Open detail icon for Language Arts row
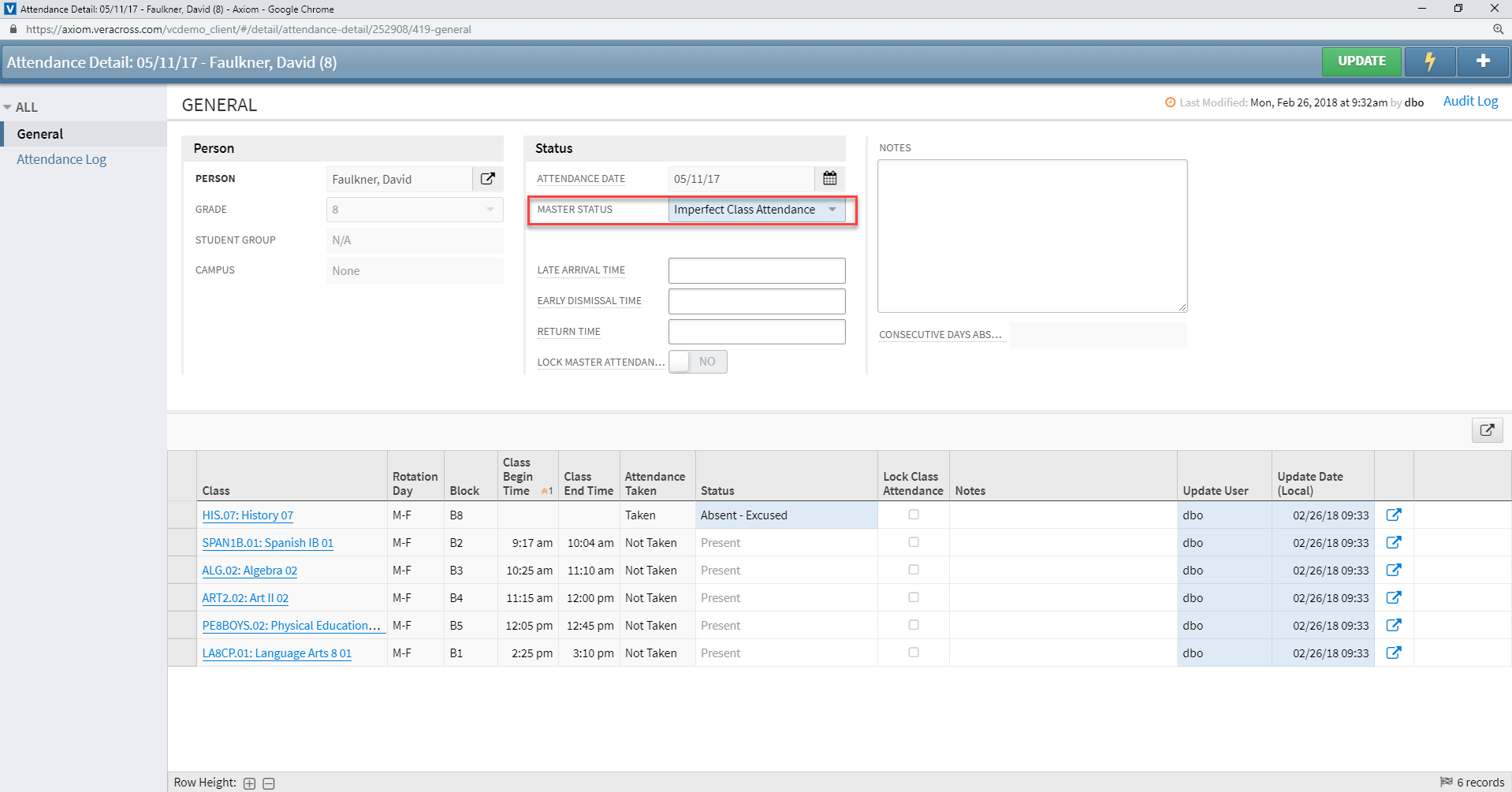Image resolution: width=1512 pixels, height=792 pixels. coord(1393,653)
